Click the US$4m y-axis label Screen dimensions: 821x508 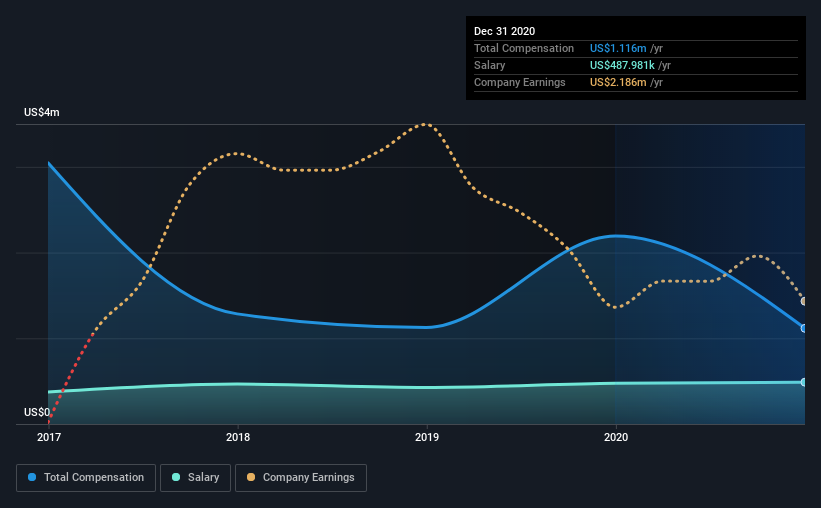(41, 112)
